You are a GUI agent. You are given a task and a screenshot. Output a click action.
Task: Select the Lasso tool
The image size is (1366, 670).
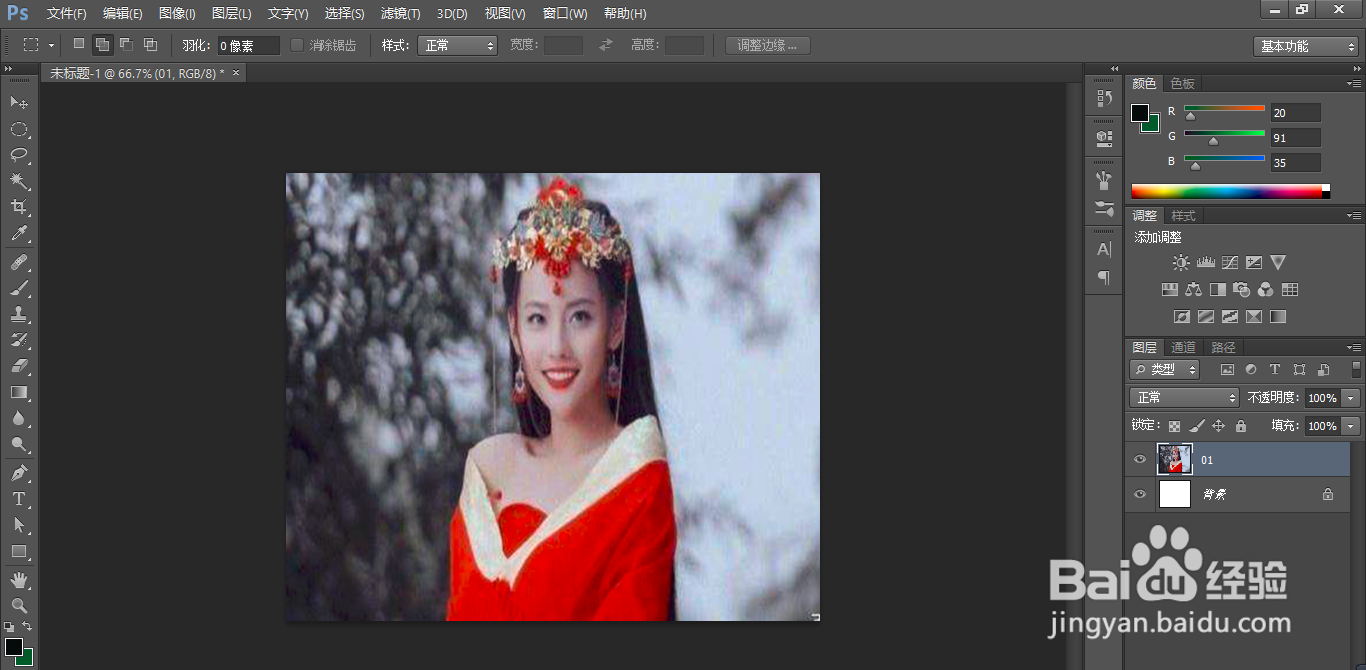[19, 155]
